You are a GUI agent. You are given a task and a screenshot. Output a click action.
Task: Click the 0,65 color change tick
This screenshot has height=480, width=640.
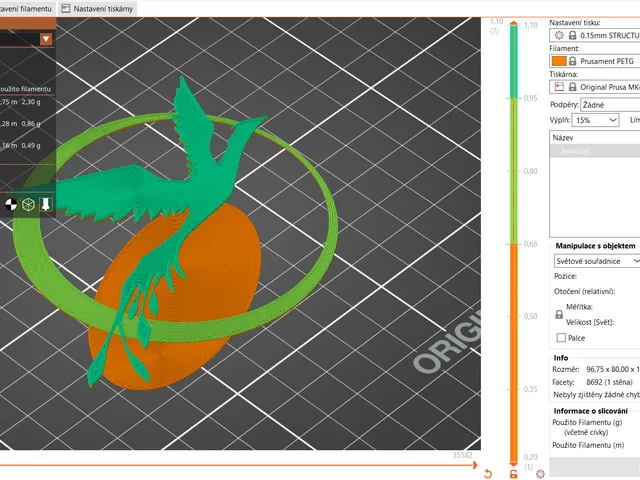point(531,244)
